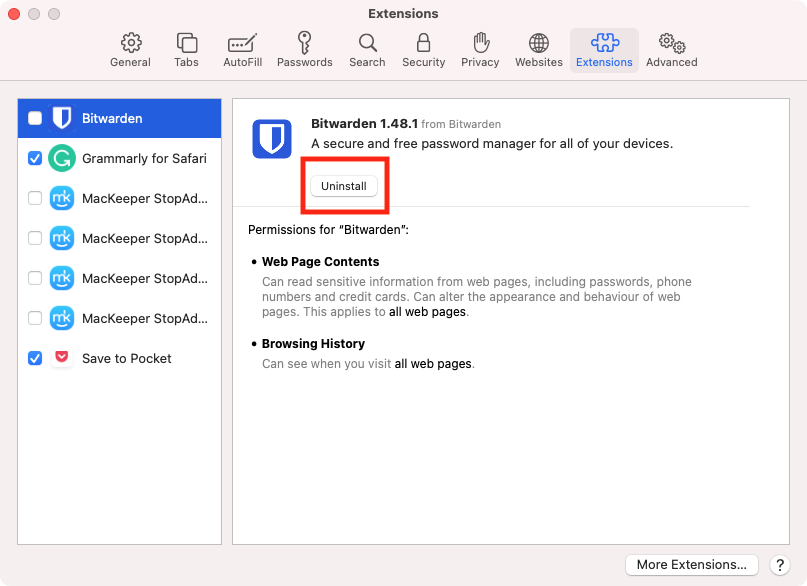The width and height of the screenshot is (807, 586).
Task: Open the Tabs preferences icon
Action: pos(186,43)
